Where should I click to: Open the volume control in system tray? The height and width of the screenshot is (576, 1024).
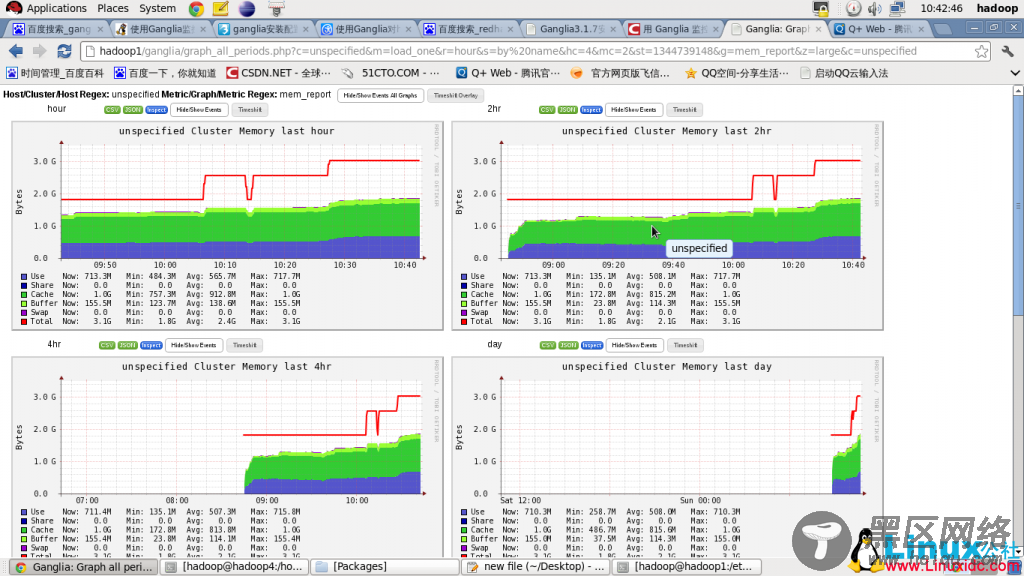874,8
